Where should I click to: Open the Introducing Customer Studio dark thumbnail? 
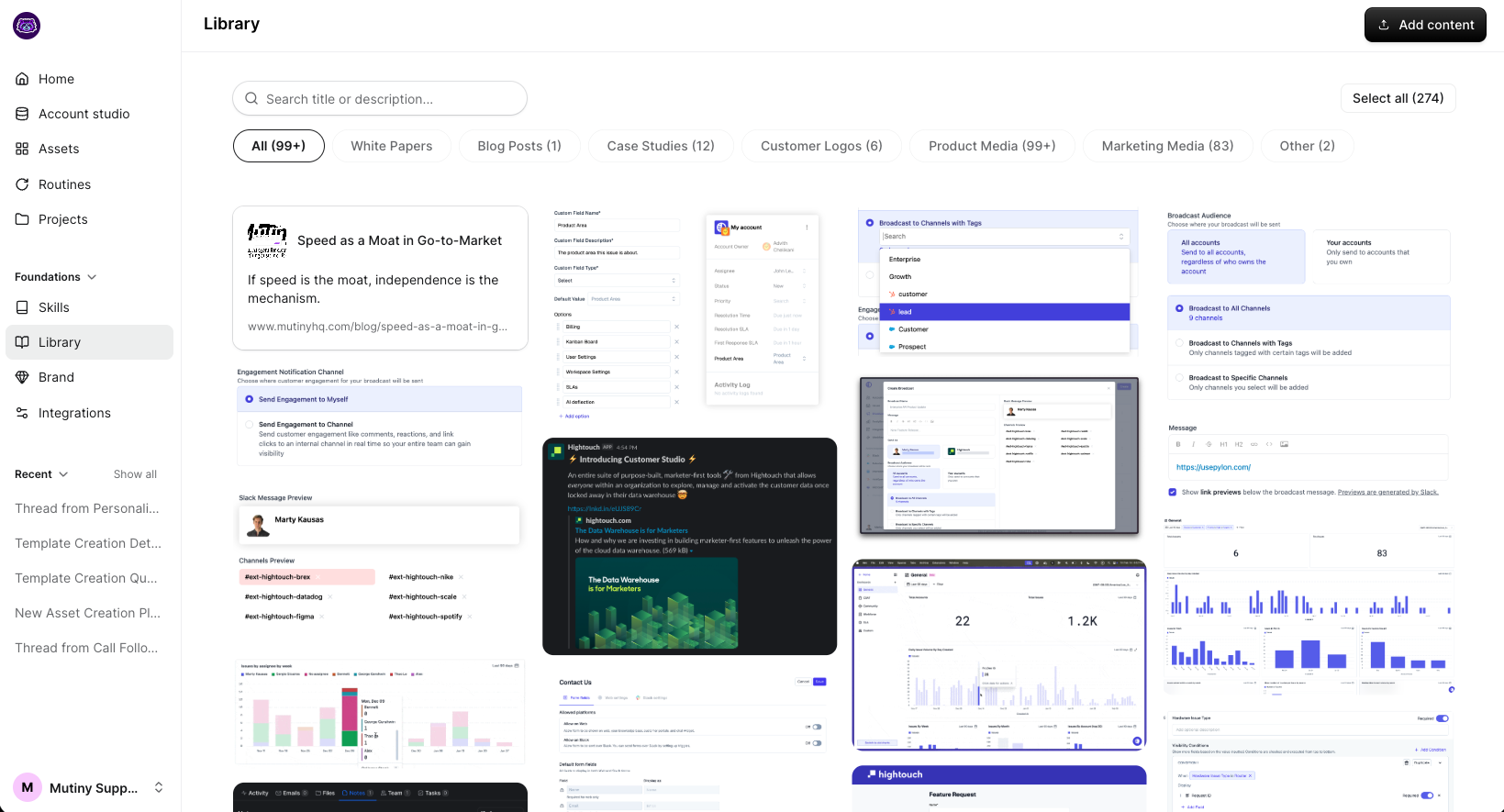pos(690,546)
